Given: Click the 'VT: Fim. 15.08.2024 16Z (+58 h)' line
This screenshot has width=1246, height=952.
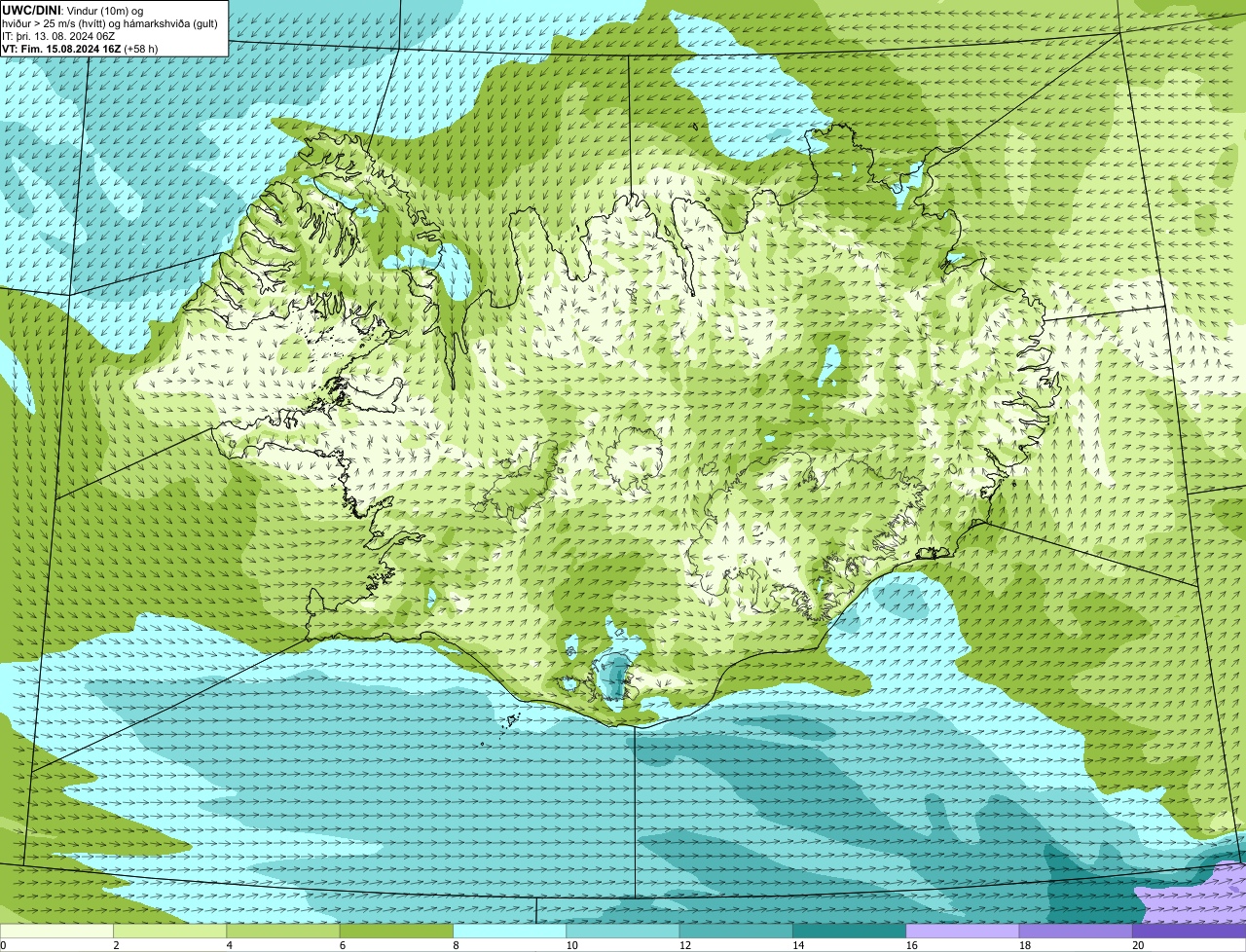Looking at the screenshot, I should coord(80,49).
